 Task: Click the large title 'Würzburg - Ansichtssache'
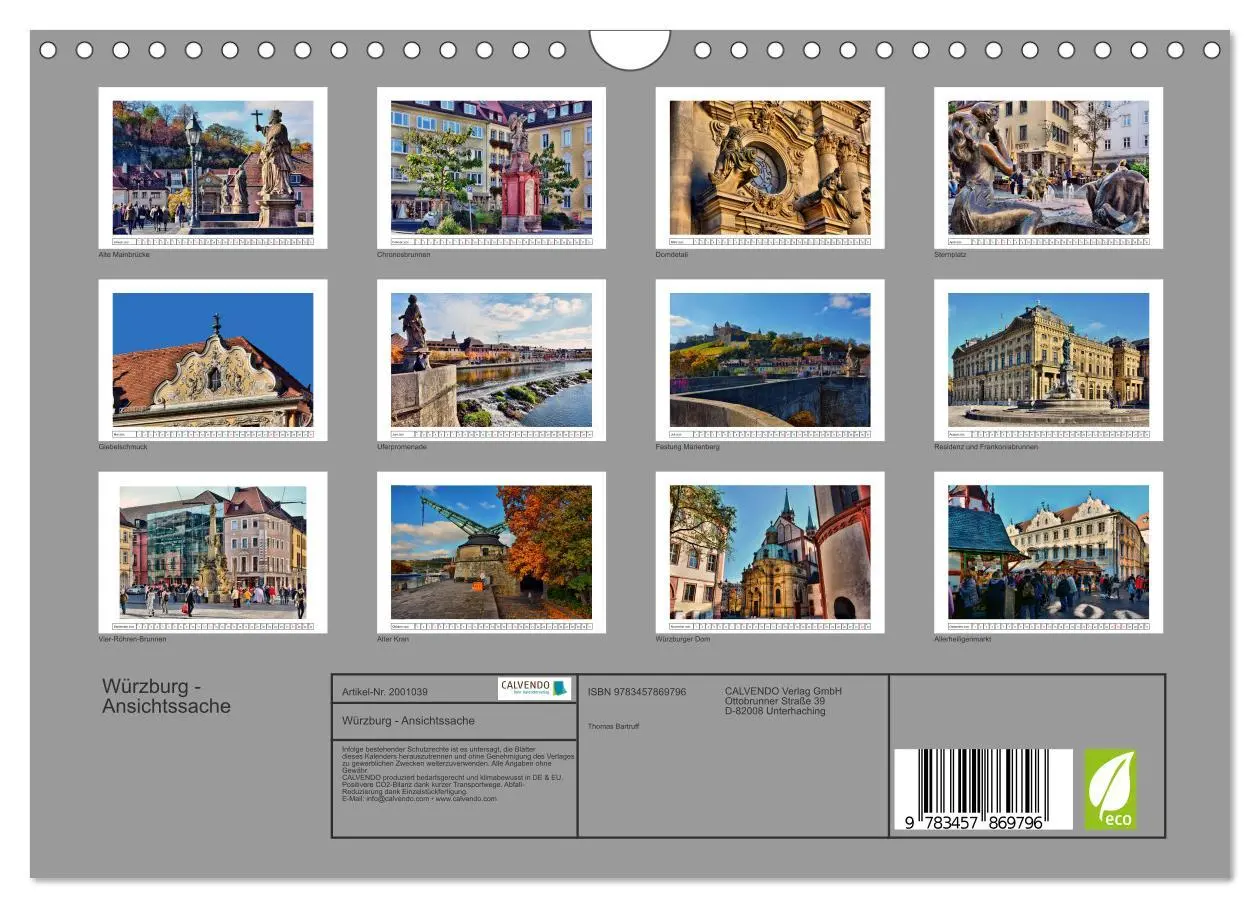(166, 696)
